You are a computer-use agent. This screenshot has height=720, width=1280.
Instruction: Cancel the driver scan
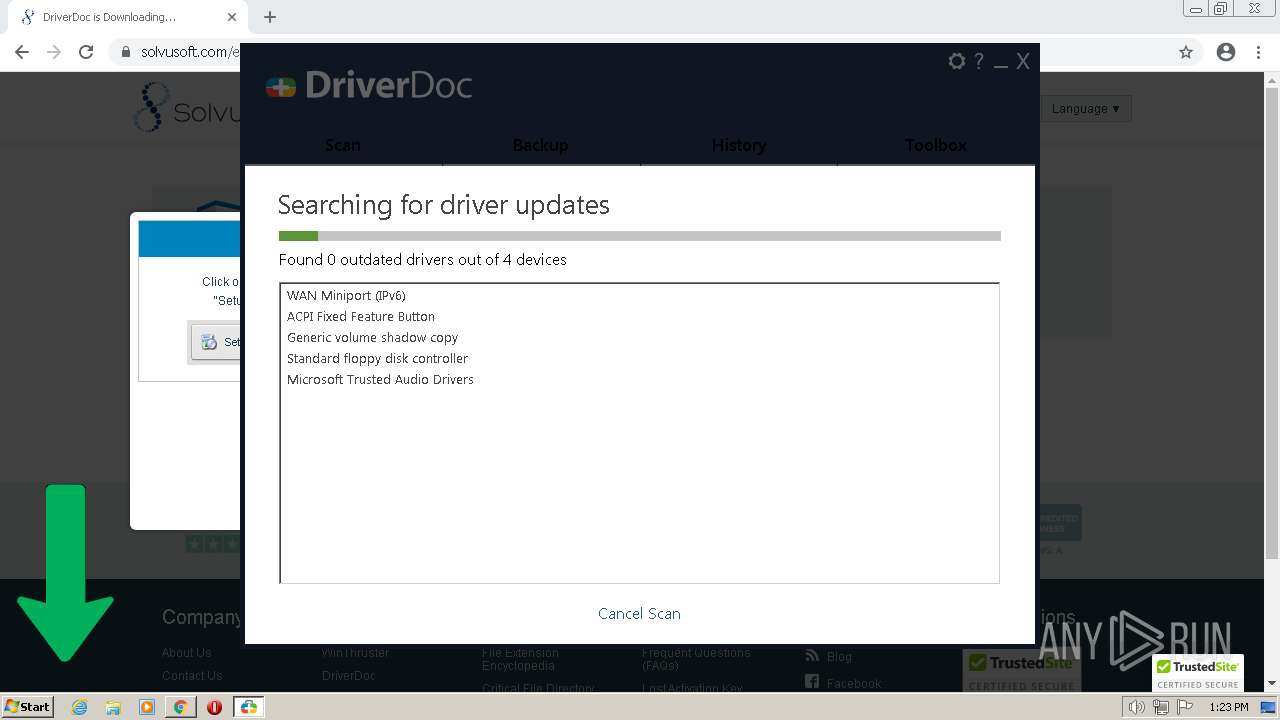(x=639, y=613)
